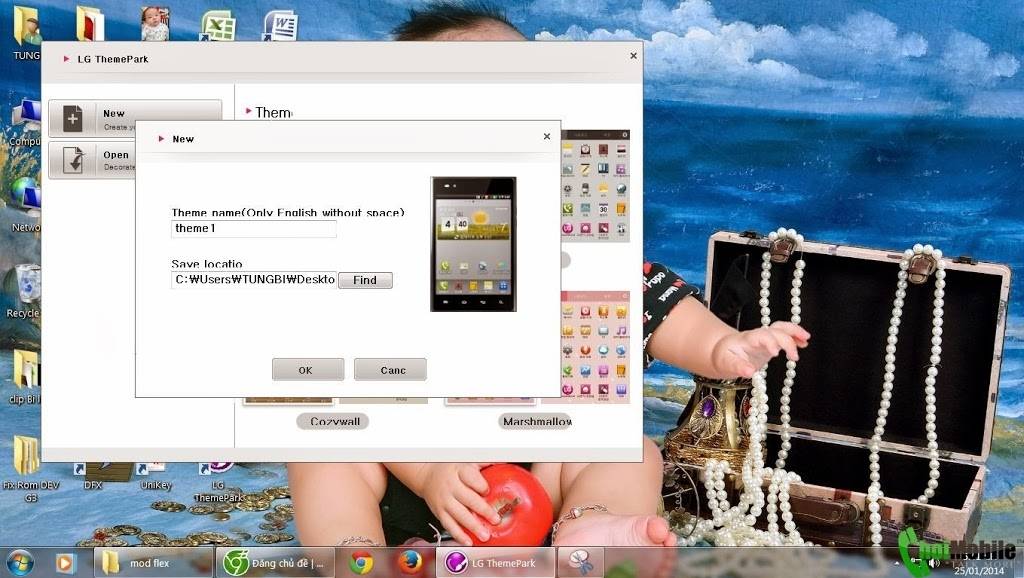The height and width of the screenshot is (578, 1024).
Task: Switch to 'mod flex' folder taskbar item
Action: 153,562
